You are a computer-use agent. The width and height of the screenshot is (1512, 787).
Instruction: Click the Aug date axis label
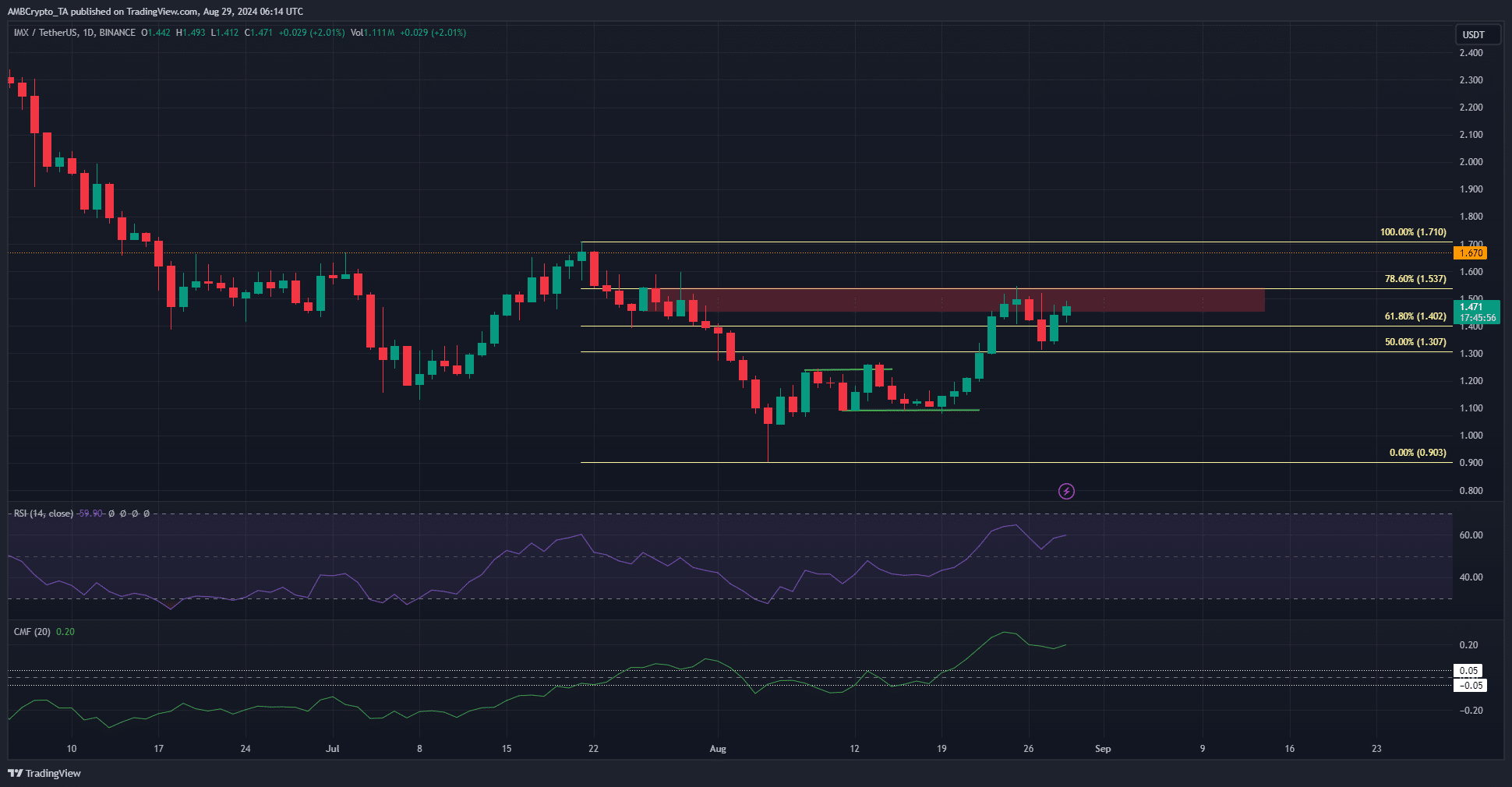pyautogui.click(x=718, y=749)
